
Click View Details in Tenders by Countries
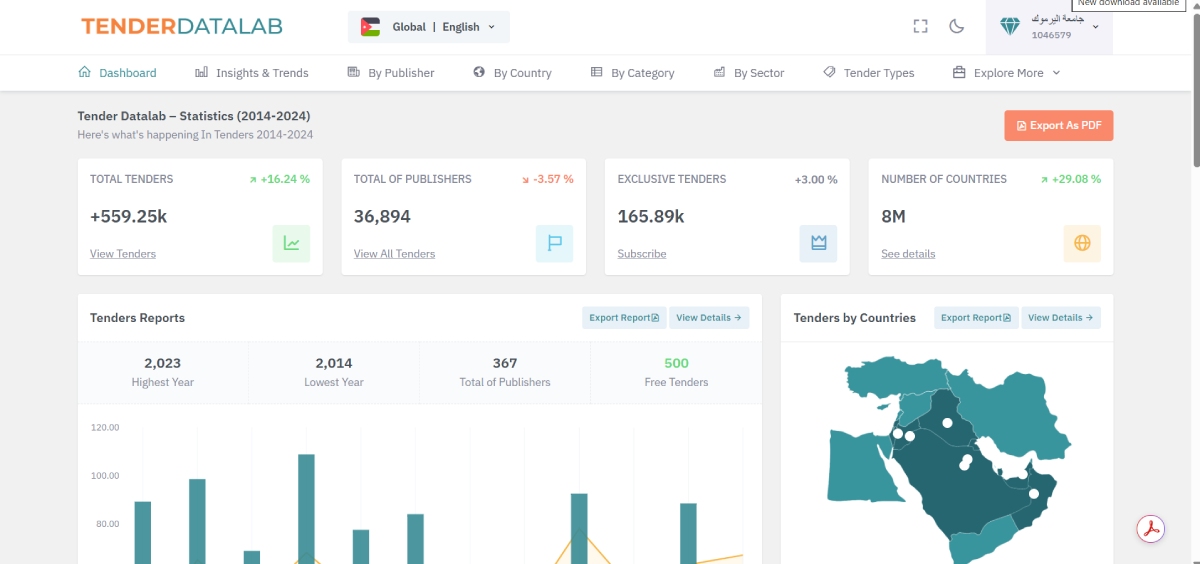(x=1061, y=318)
